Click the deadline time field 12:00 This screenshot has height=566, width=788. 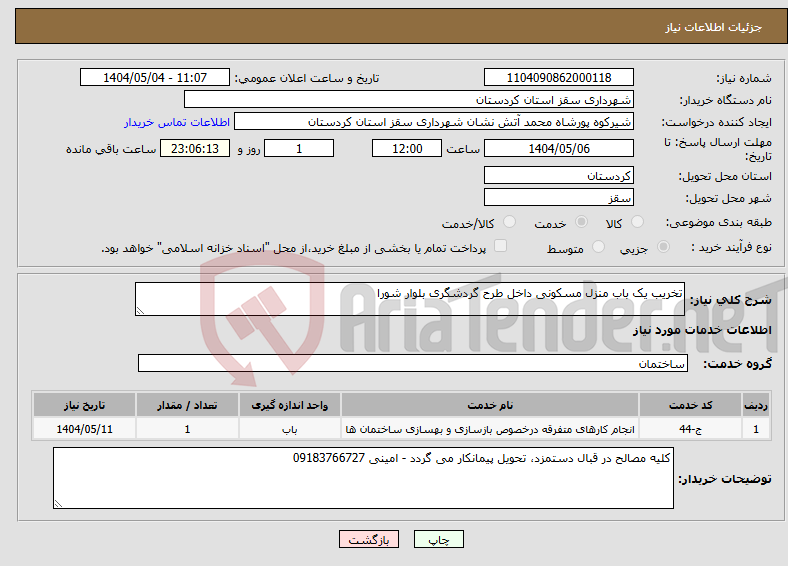point(407,148)
